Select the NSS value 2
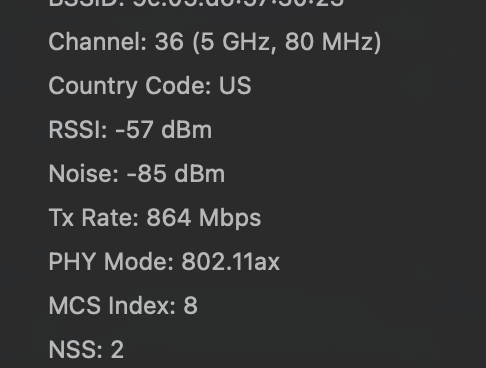The width and height of the screenshot is (486, 368). pos(117,350)
